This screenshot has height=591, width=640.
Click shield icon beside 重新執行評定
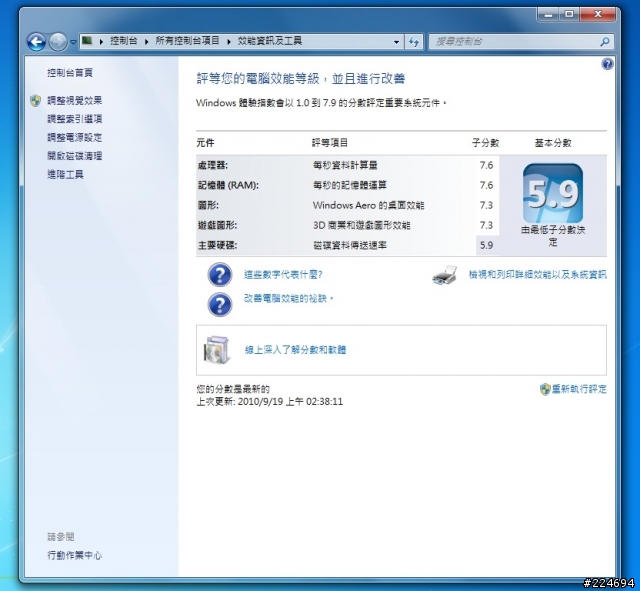pyautogui.click(x=545, y=389)
